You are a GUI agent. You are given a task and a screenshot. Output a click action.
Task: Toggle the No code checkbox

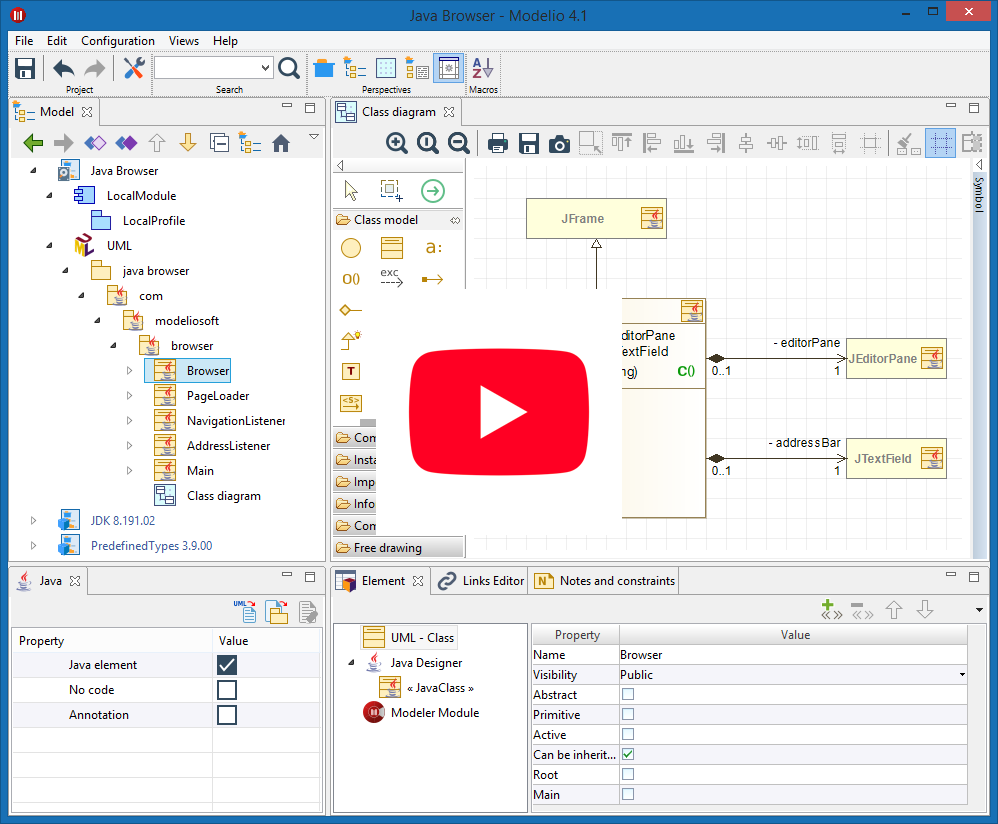pyautogui.click(x=227, y=690)
